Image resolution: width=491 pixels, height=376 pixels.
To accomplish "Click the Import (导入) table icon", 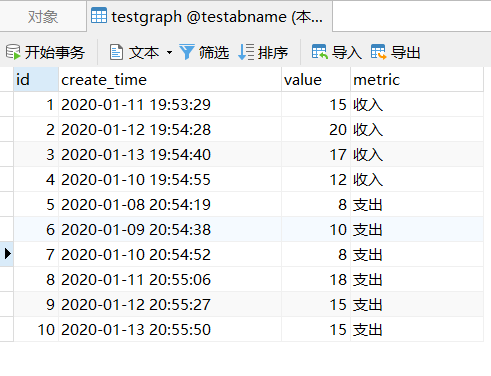I will tap(320, 52).
